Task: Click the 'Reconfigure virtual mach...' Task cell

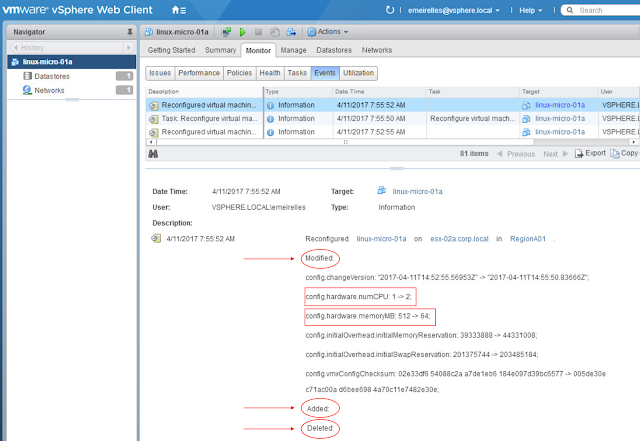Action: pos(472,119)
